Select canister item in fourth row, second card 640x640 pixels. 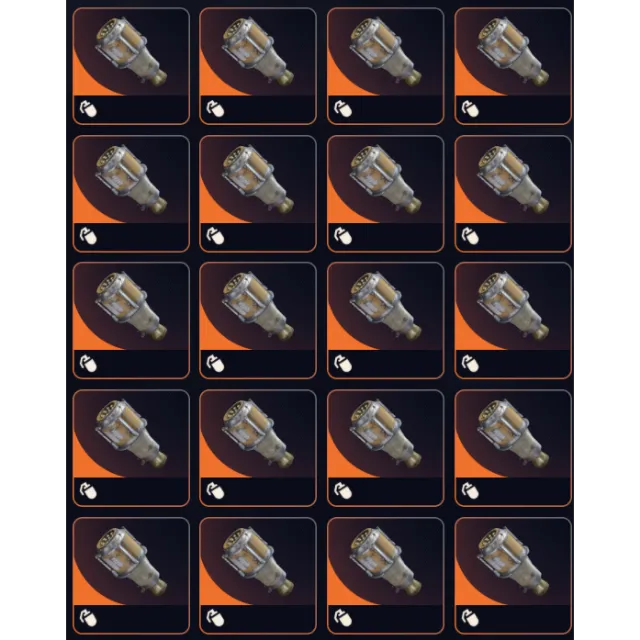click(258, 433)
